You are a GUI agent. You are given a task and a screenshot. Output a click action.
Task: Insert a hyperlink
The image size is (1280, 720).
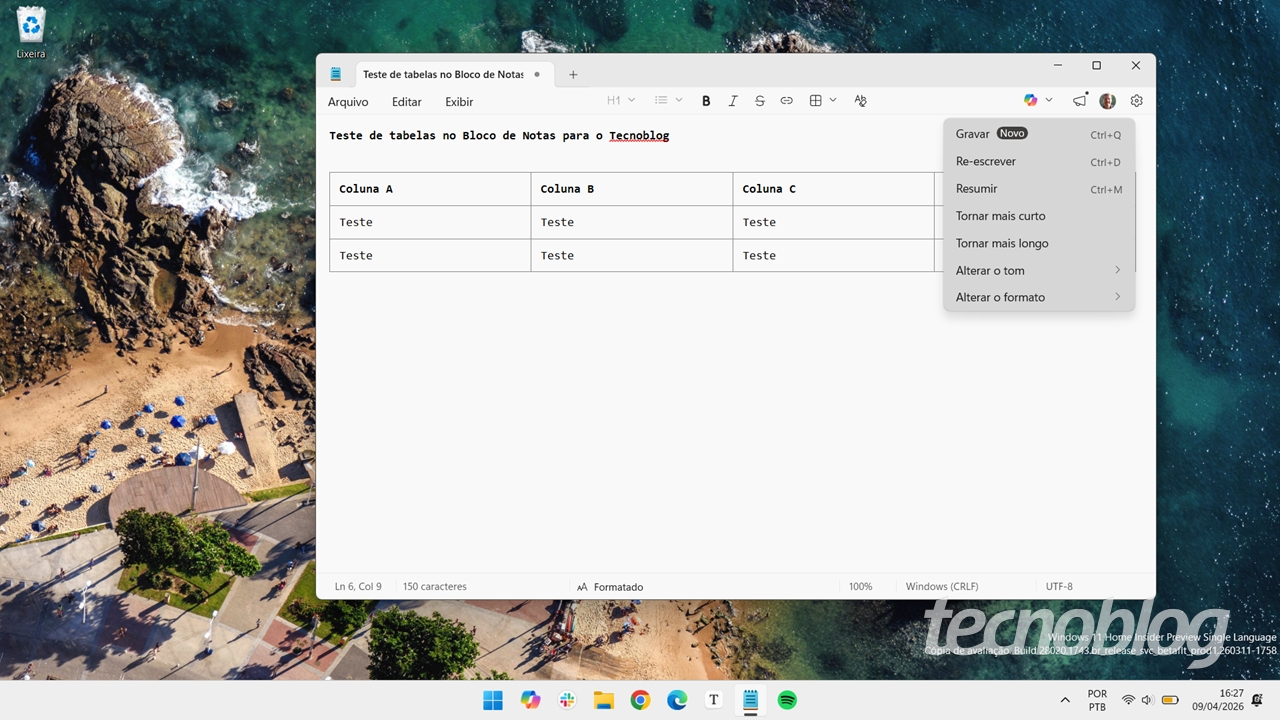coord(786,100)
